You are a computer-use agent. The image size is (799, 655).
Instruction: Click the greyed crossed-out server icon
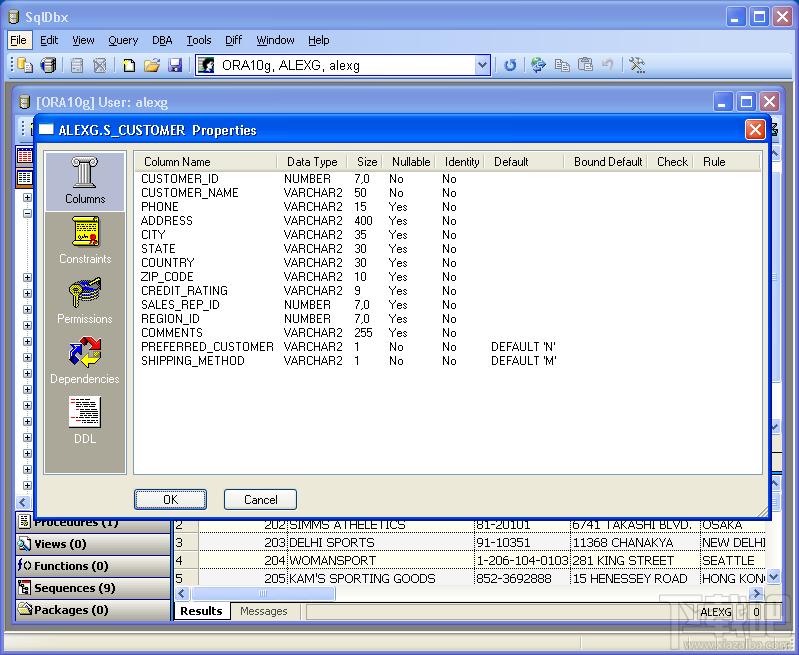click(x=100, y=65)
